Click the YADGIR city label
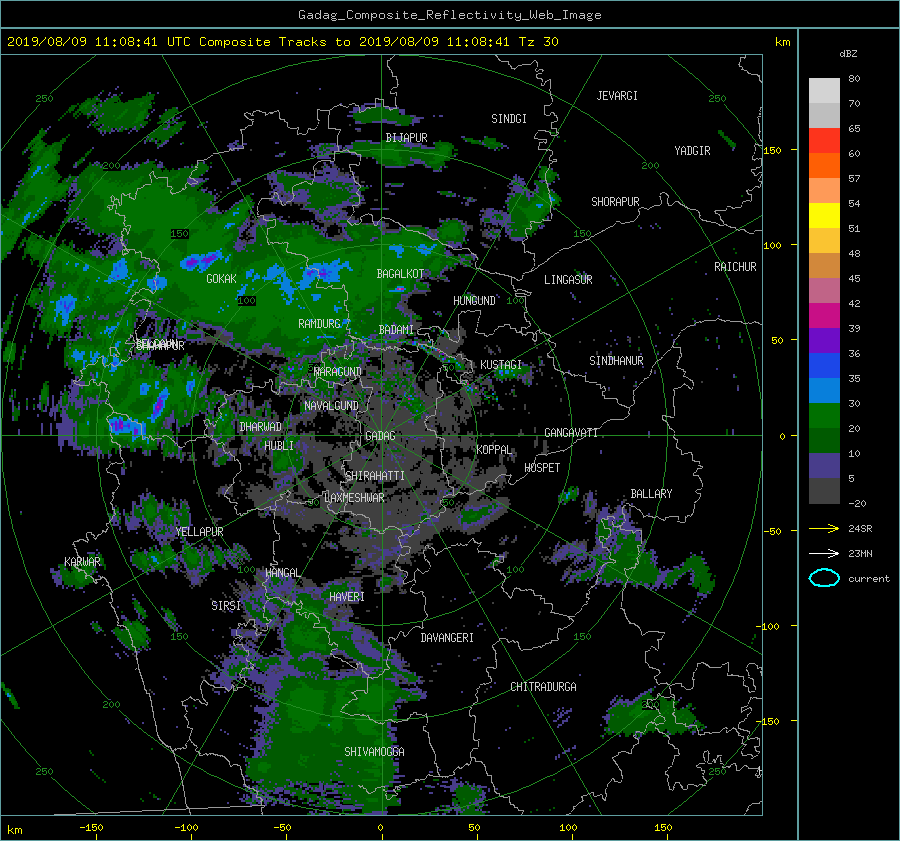Image resolution: width=900 pixels, height=841 pixels. 692,151
